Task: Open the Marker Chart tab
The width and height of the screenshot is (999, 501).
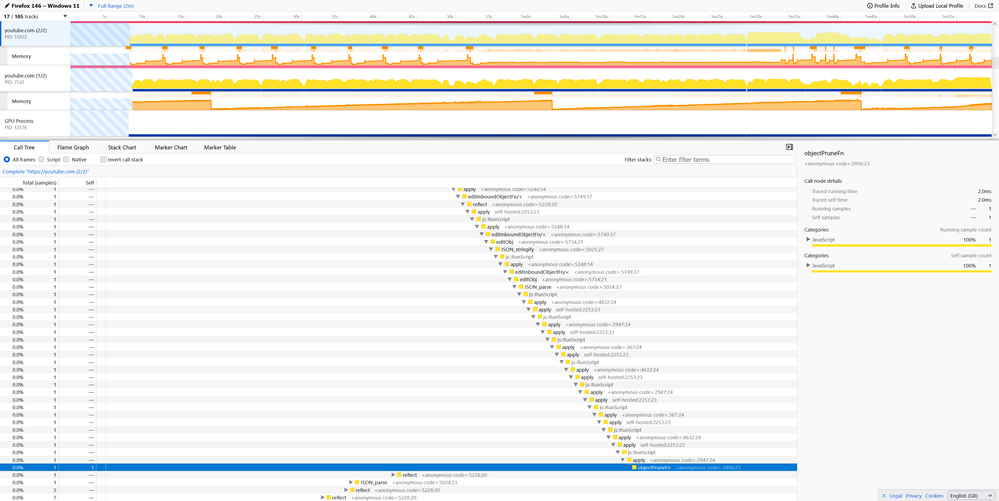Action: click(x=171, y=147)
